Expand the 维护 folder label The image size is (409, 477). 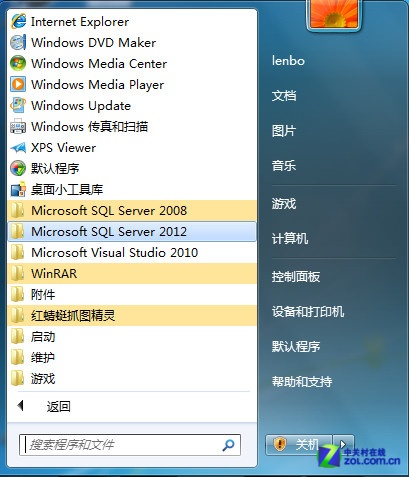(x=43, y=358)
